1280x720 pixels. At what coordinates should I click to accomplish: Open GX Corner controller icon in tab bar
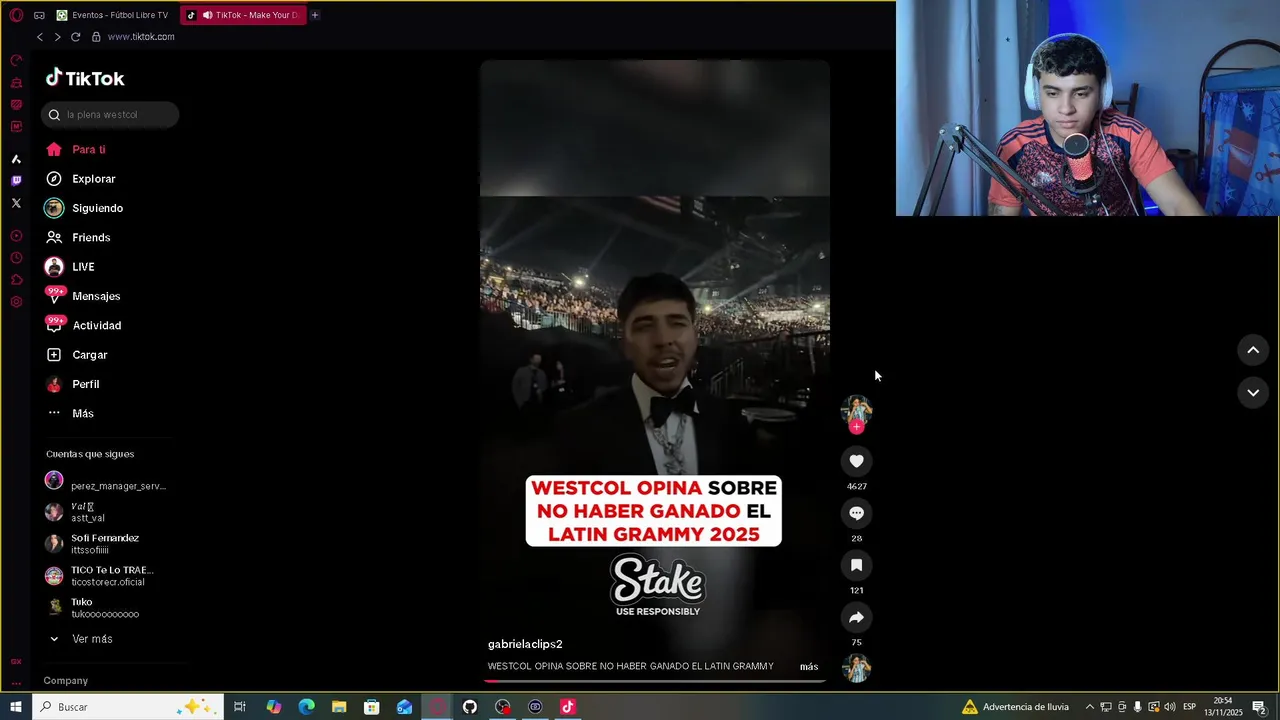(x=39, y=15)
